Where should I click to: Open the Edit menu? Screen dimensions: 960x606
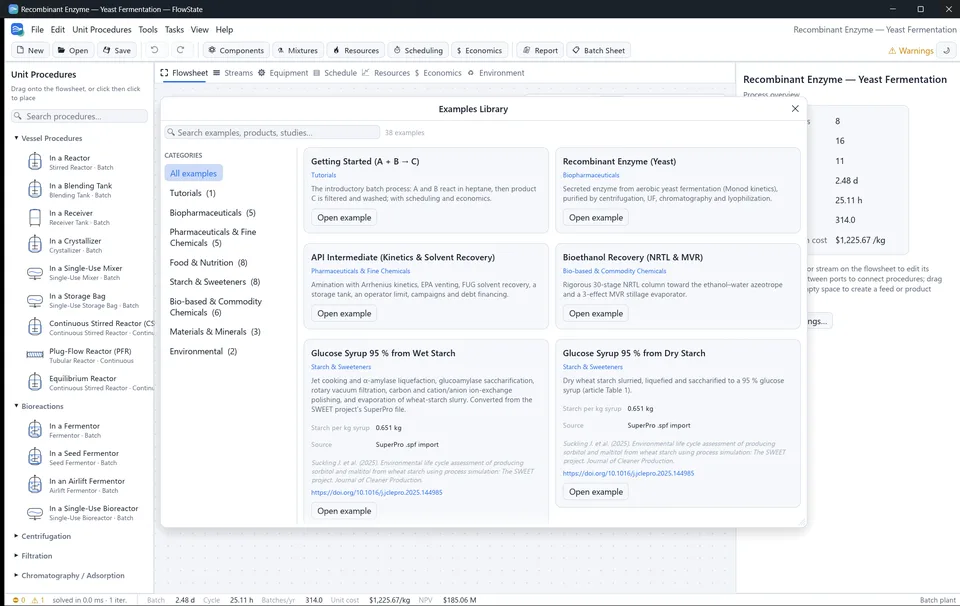click(x=58, y=29)
